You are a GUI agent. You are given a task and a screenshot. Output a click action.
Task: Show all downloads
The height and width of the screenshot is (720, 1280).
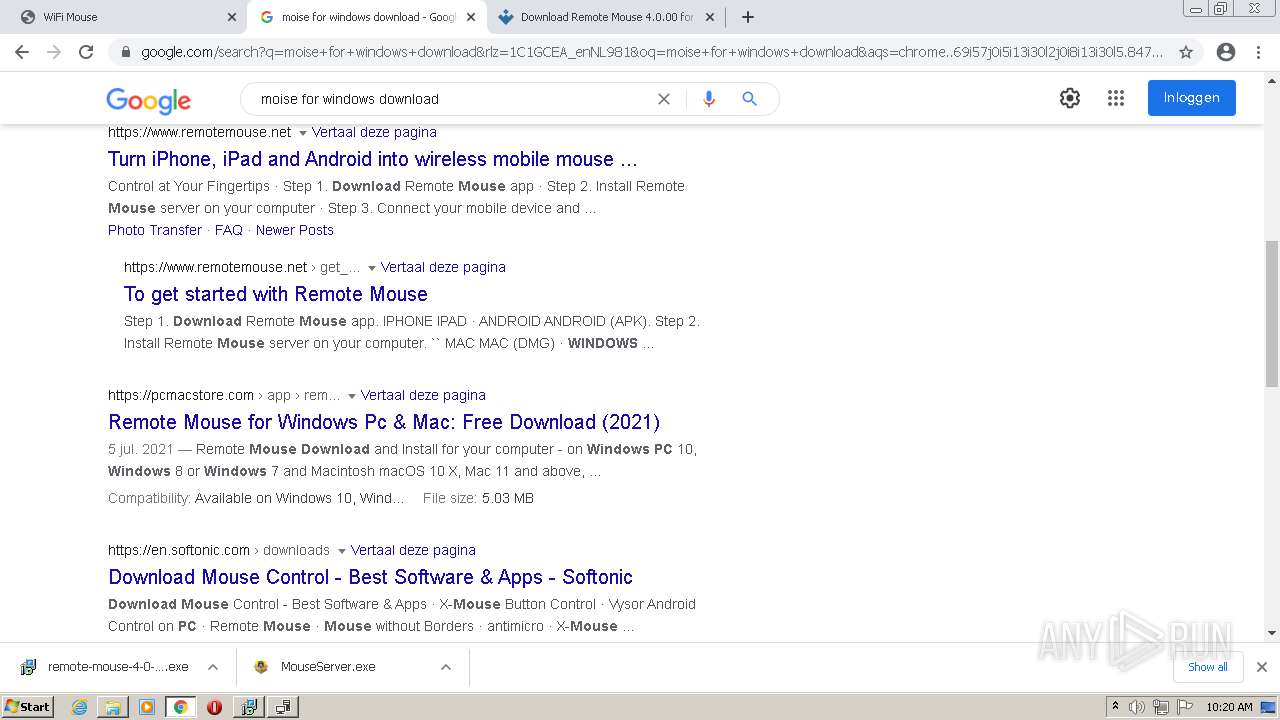1208,667
